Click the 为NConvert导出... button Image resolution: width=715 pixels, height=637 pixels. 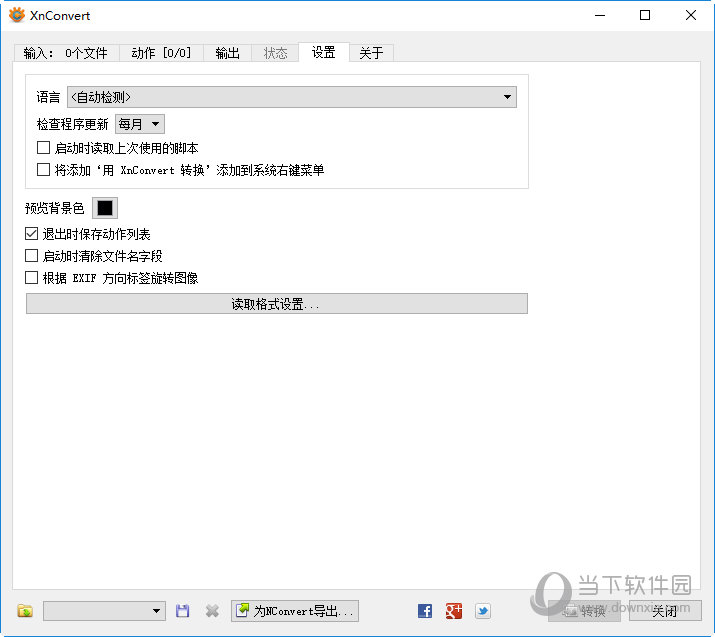[x=295, y=611]
